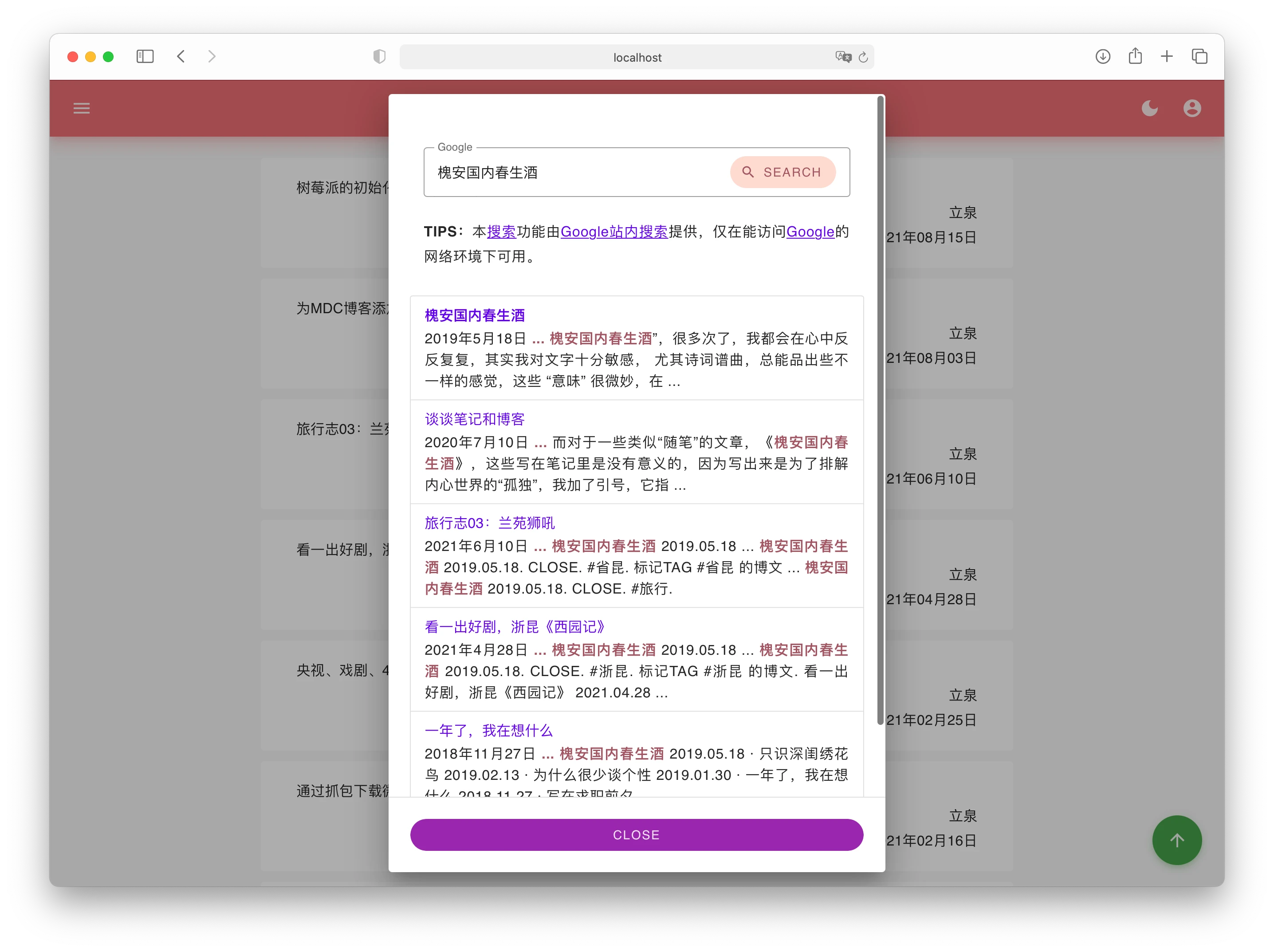Open the hamburger navigation menu
Image resolution: width=1274 pixels, height=952 pixels.
click(81, 108)
